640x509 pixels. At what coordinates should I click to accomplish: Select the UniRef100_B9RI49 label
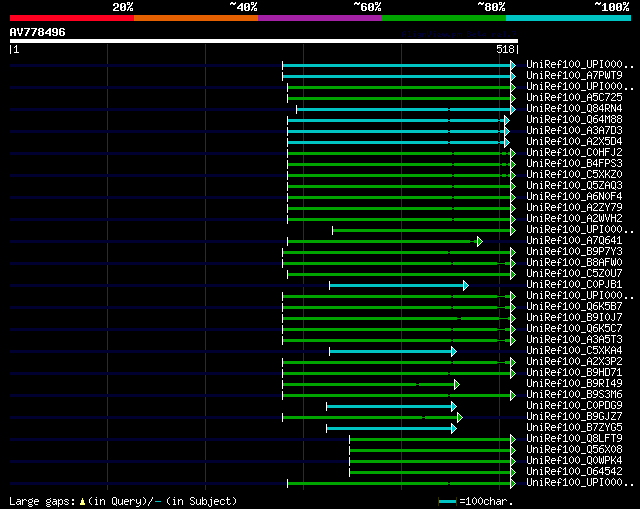click(574, 384)
